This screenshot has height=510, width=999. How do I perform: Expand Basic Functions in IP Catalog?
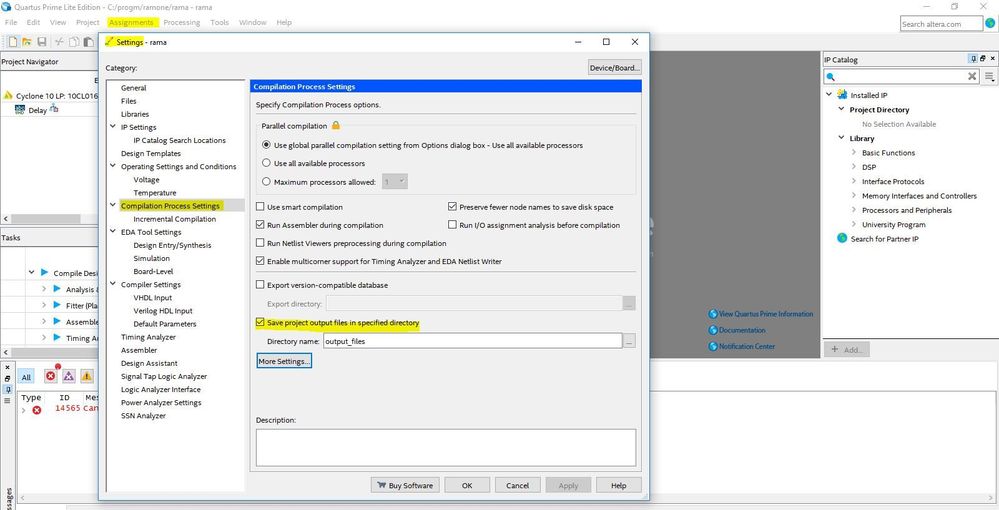coord(854,152)
